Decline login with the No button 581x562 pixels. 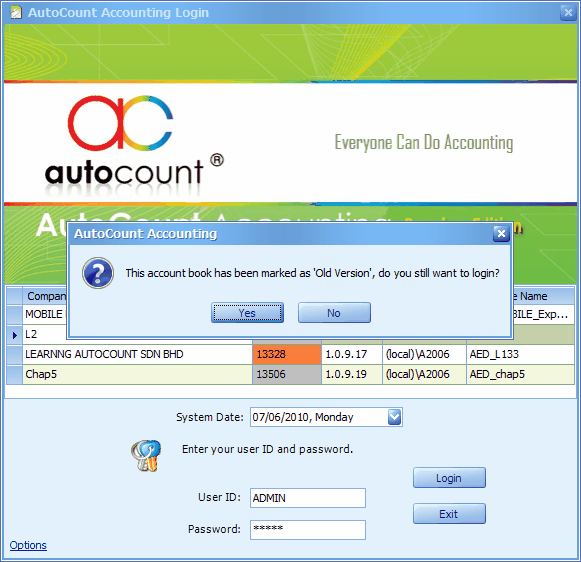pos(334,313)
